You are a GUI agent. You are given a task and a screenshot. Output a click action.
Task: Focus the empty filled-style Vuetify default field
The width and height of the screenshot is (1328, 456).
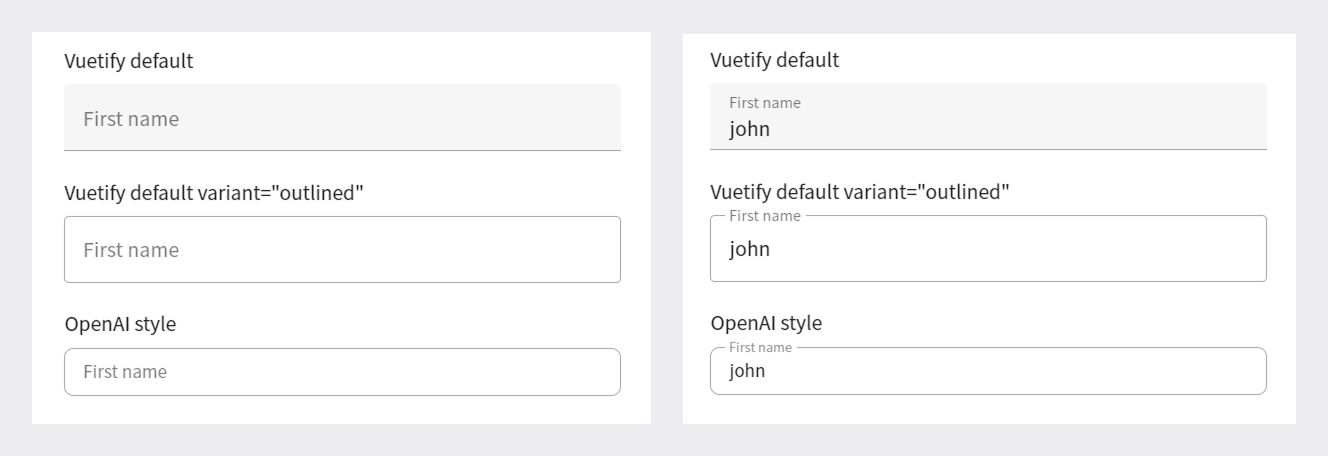342,117
